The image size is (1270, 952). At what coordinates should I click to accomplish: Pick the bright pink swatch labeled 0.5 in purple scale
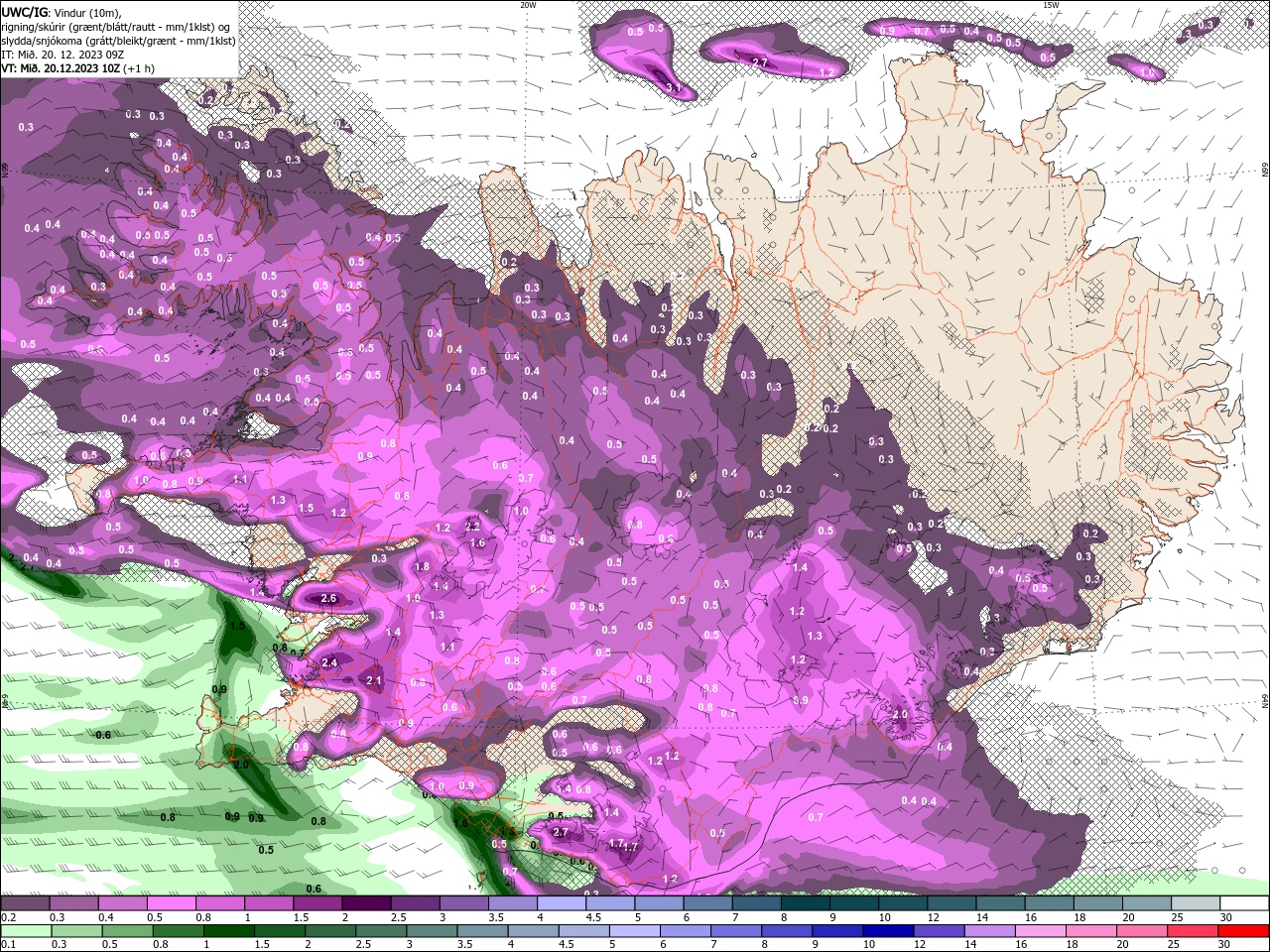pos(172,902)
